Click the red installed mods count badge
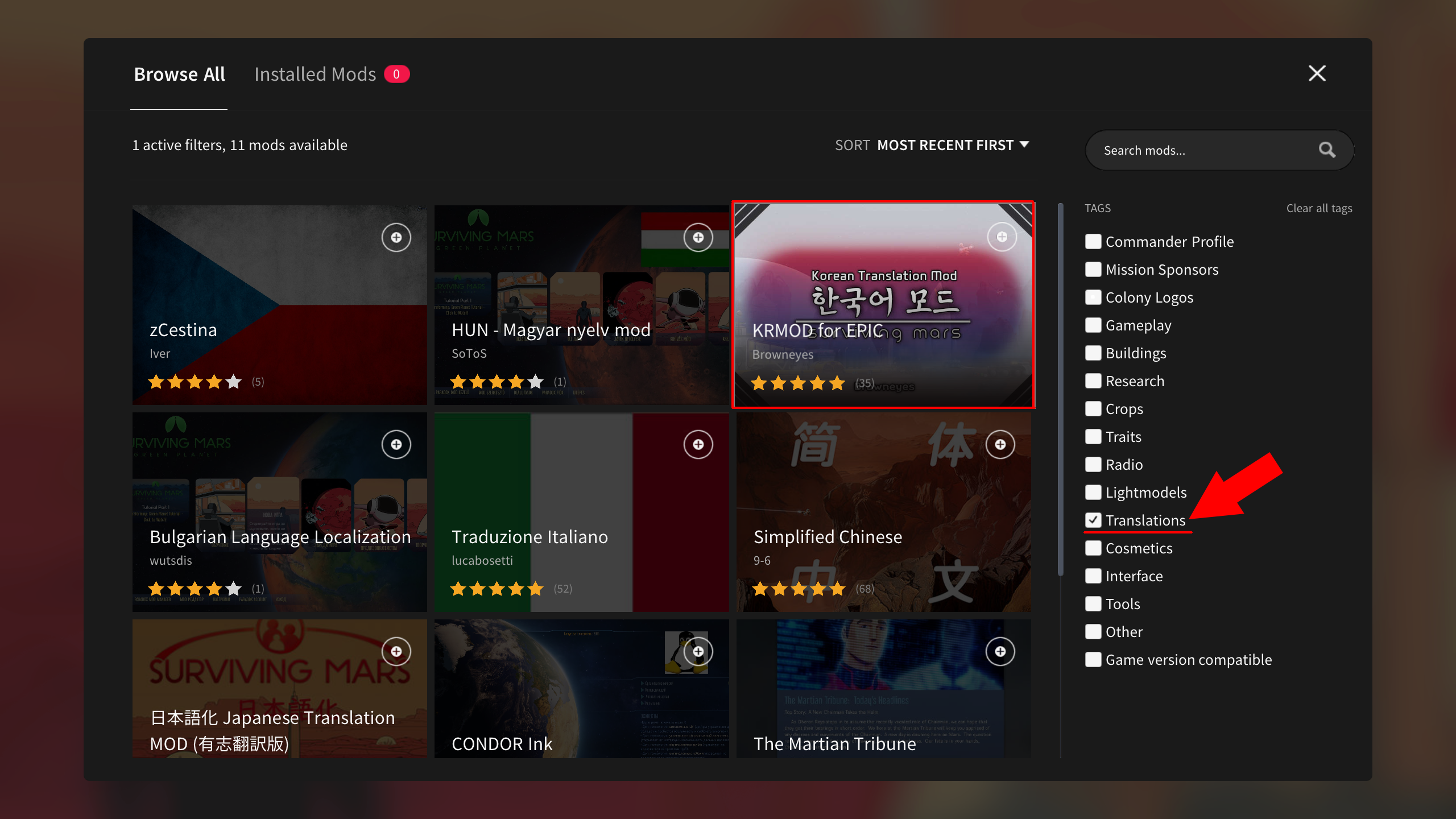Image resolution: width=1456 pixels, height=819 pixels. point(396,74)
